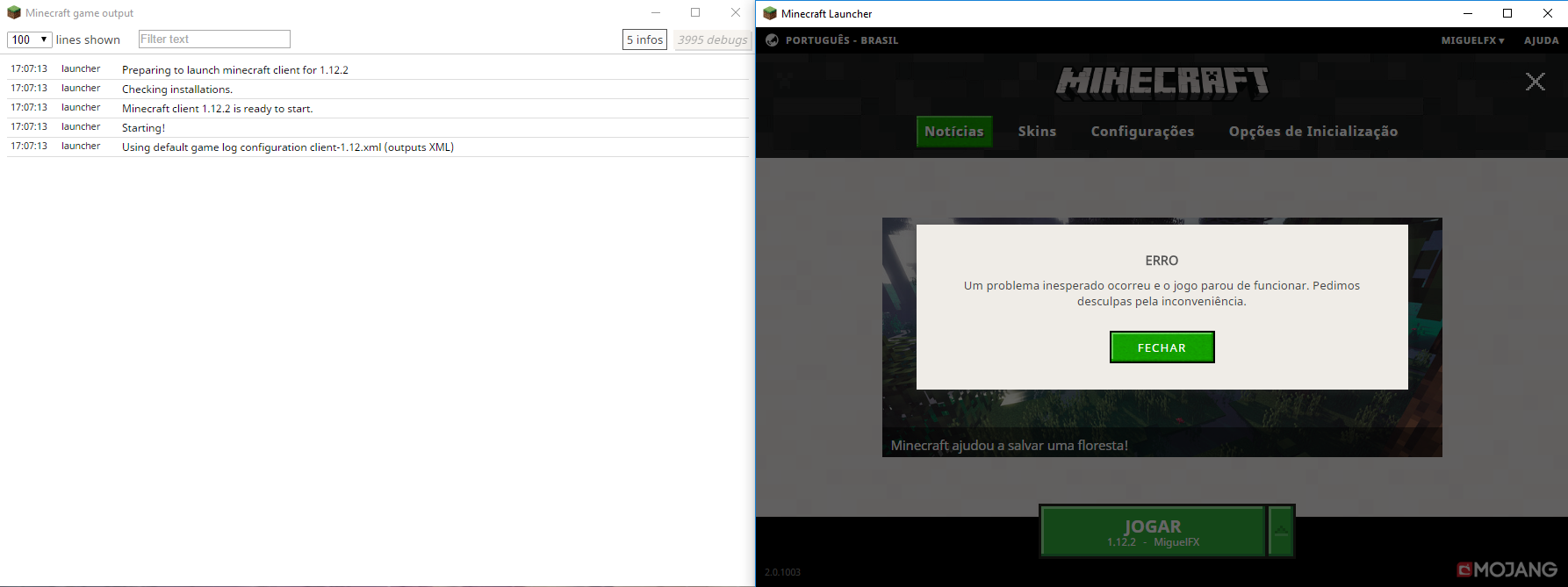The width and height of the screenshot is (1568, 587).
Task: Toggle the 5 infos filter
Action: (644, 39)
